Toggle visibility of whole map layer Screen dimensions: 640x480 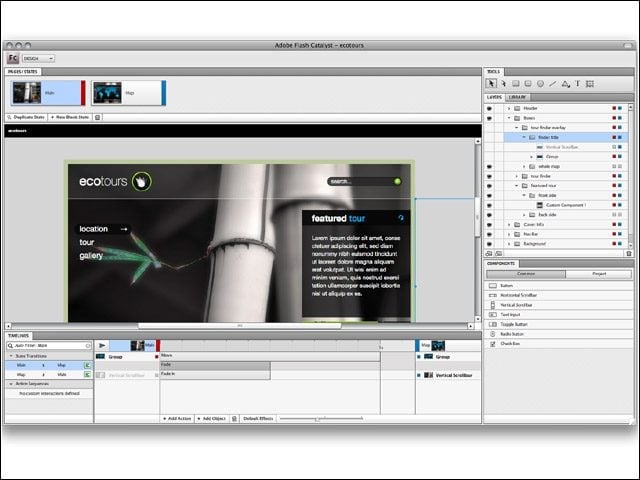[489, 167]
